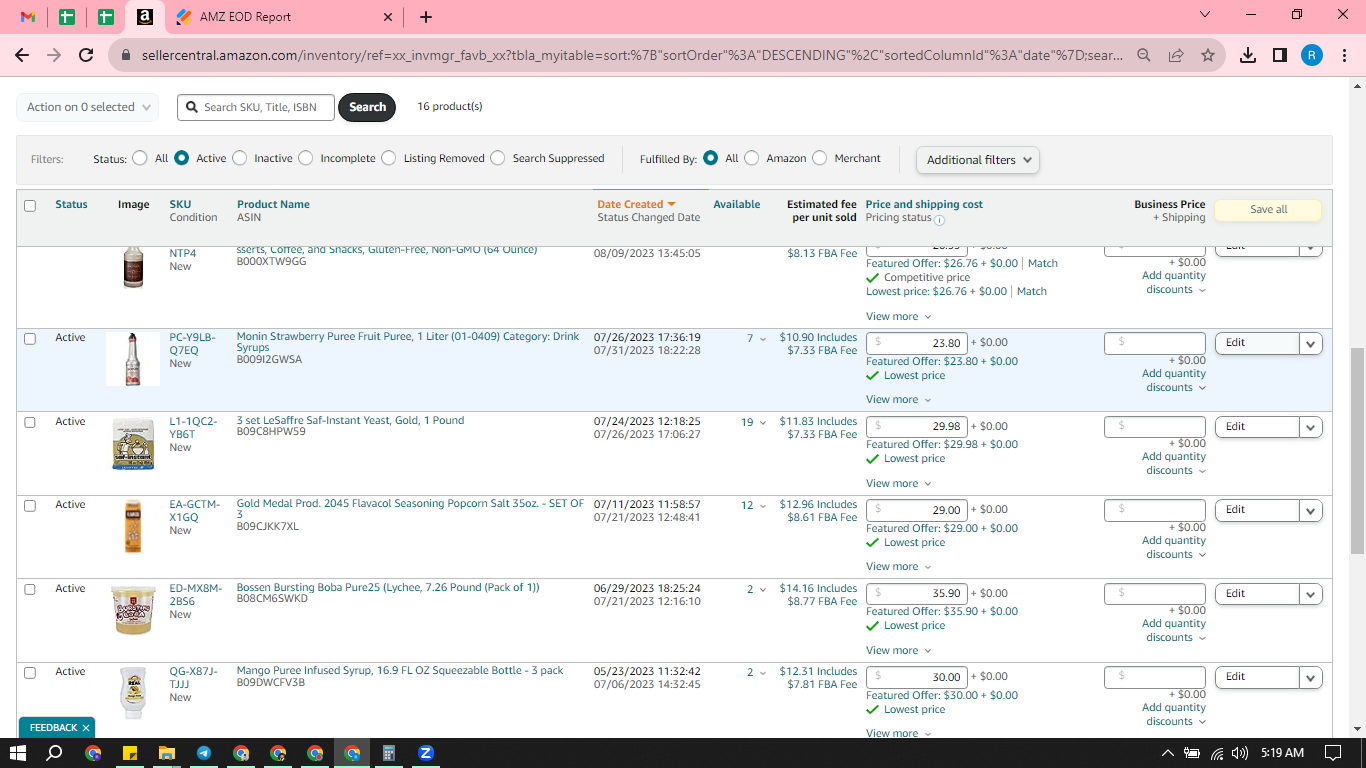Bookmark this page with the star icon
Image resolution: width=1366 pixels, height=768 pixels.
pos(1208,56)
